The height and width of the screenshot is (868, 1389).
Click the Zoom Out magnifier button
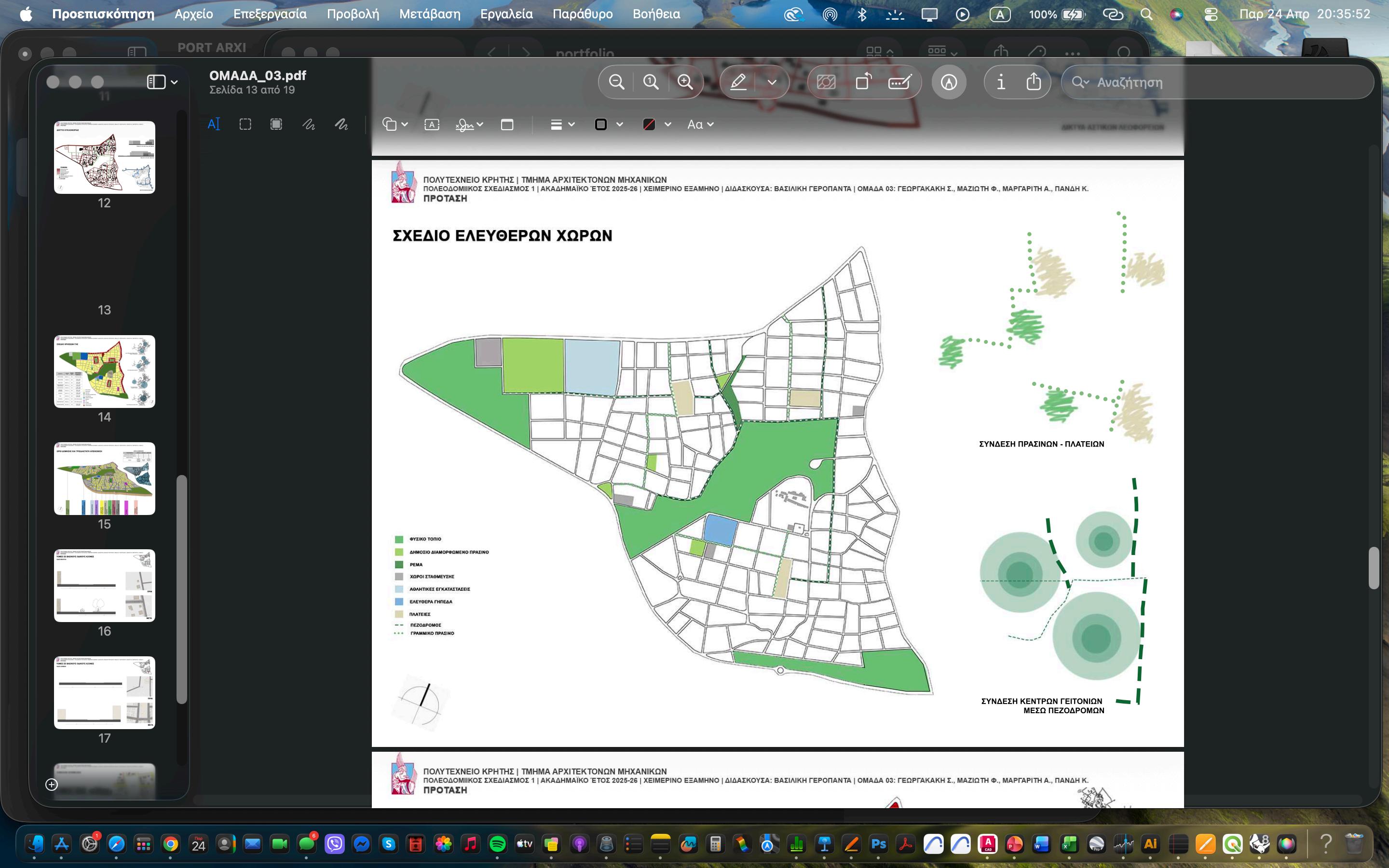616,82
